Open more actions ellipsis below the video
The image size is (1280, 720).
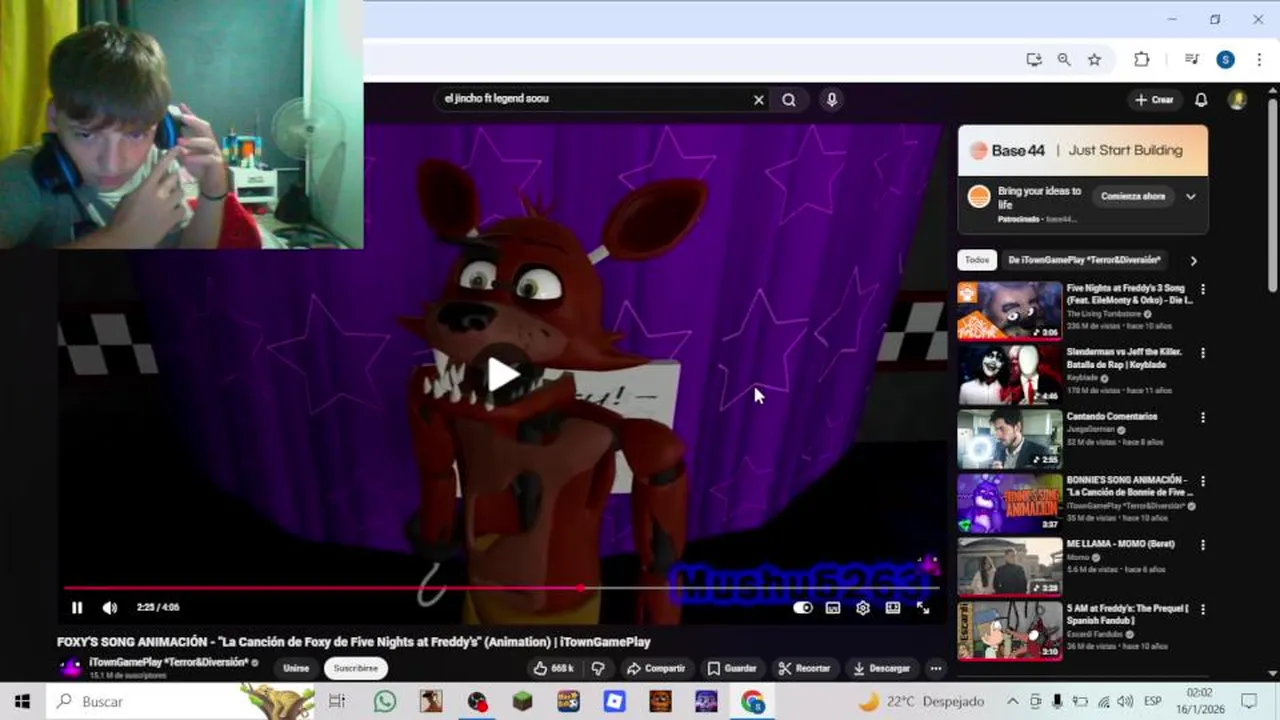(936, 668)
